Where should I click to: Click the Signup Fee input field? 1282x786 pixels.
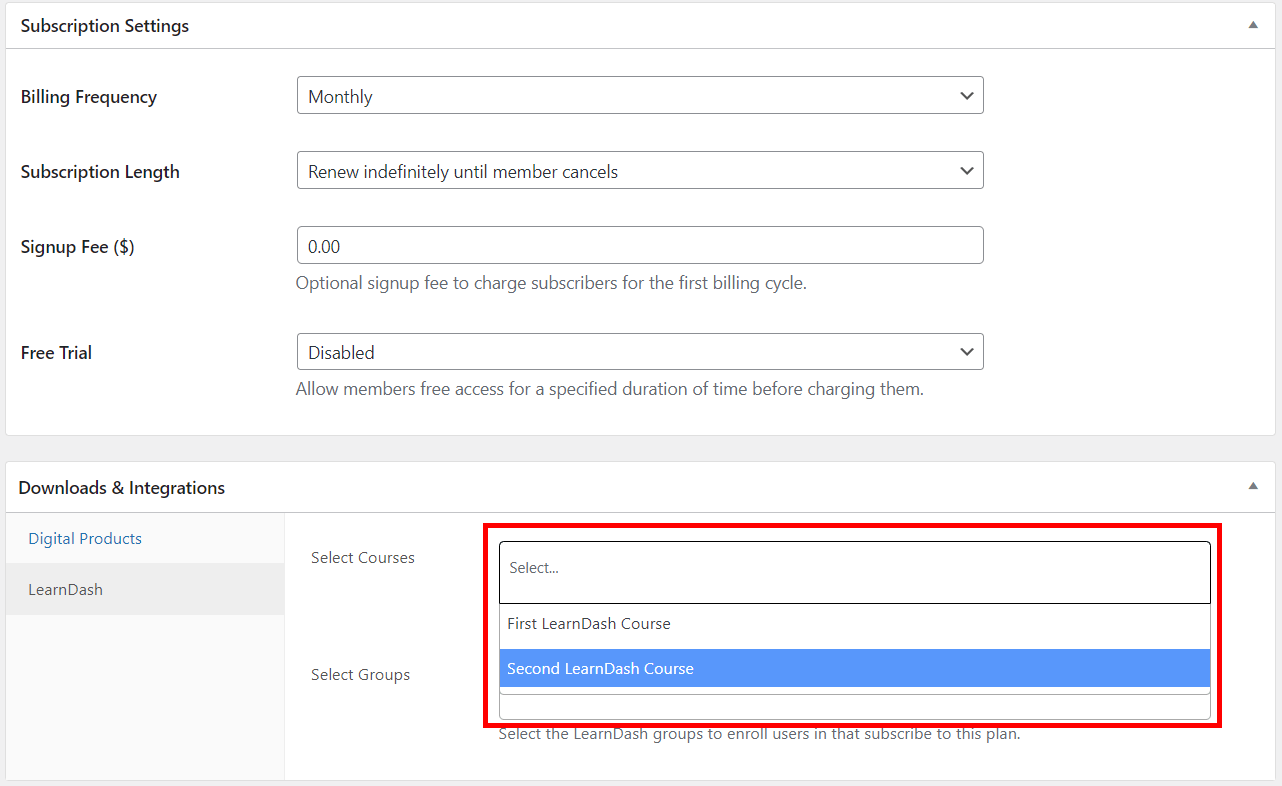click(640, 245)
